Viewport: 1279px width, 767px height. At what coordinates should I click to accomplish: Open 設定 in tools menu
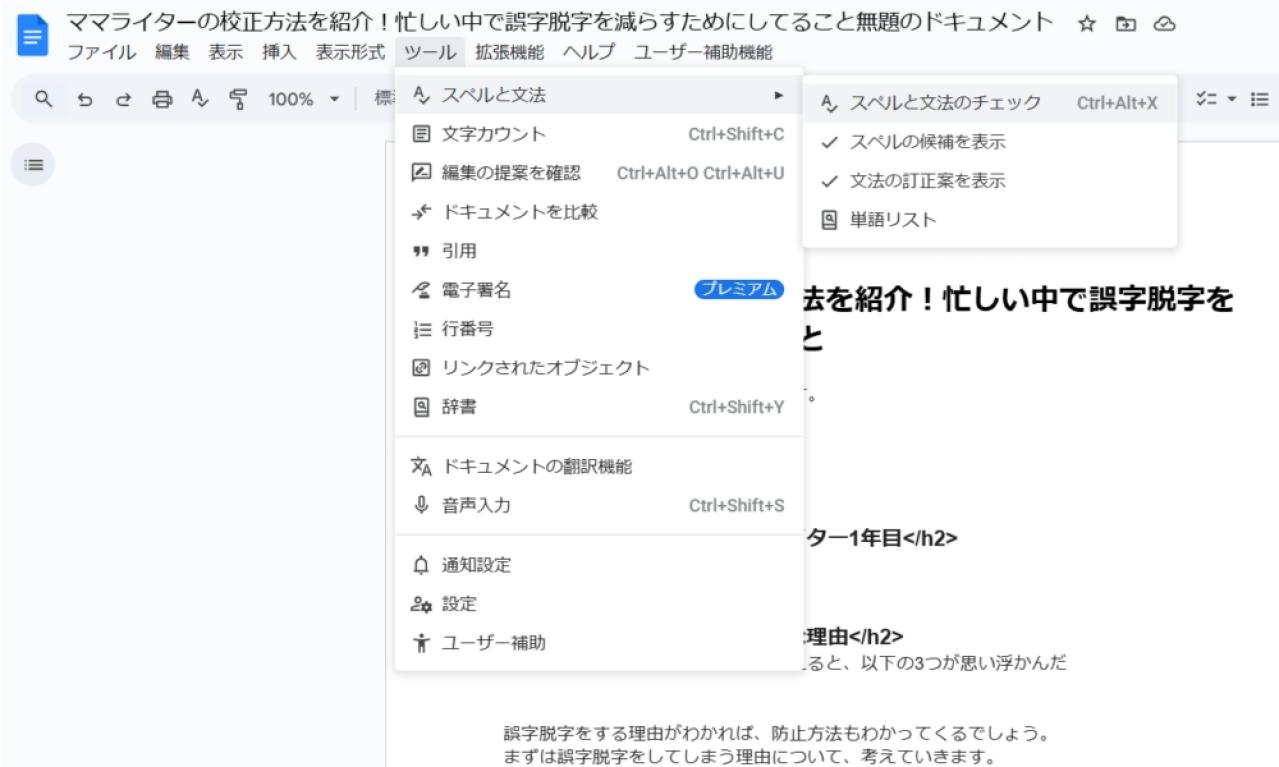pos(599,604)
